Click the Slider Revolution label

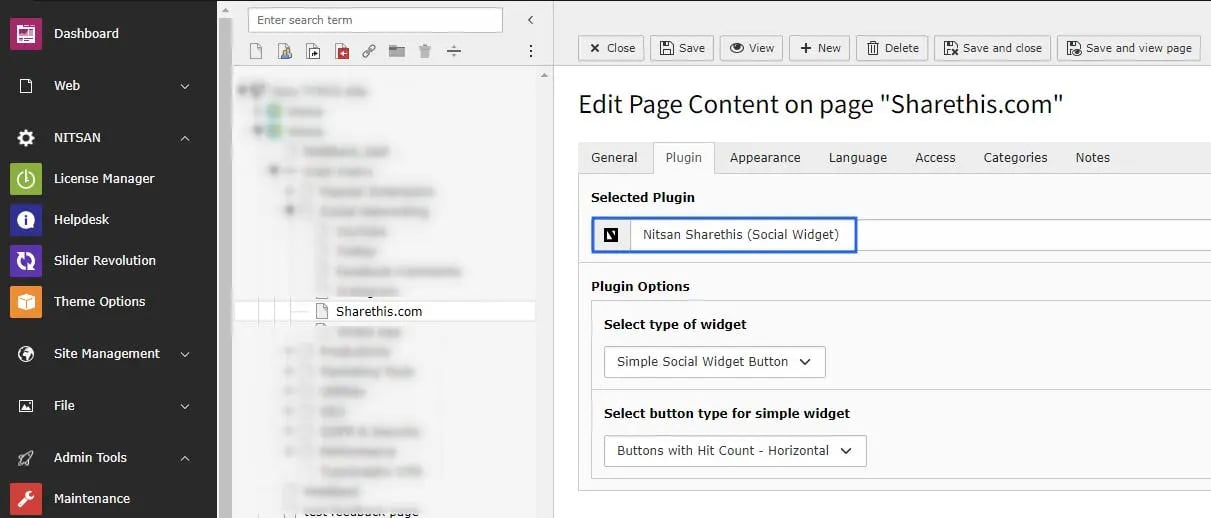pos(105,261)
